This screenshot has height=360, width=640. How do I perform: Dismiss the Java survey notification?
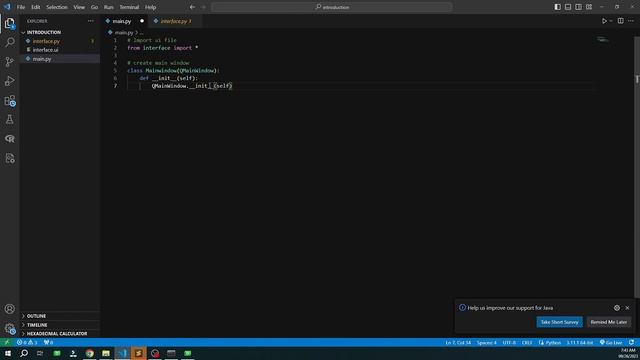pyautogui.click(x=627, y=308)
